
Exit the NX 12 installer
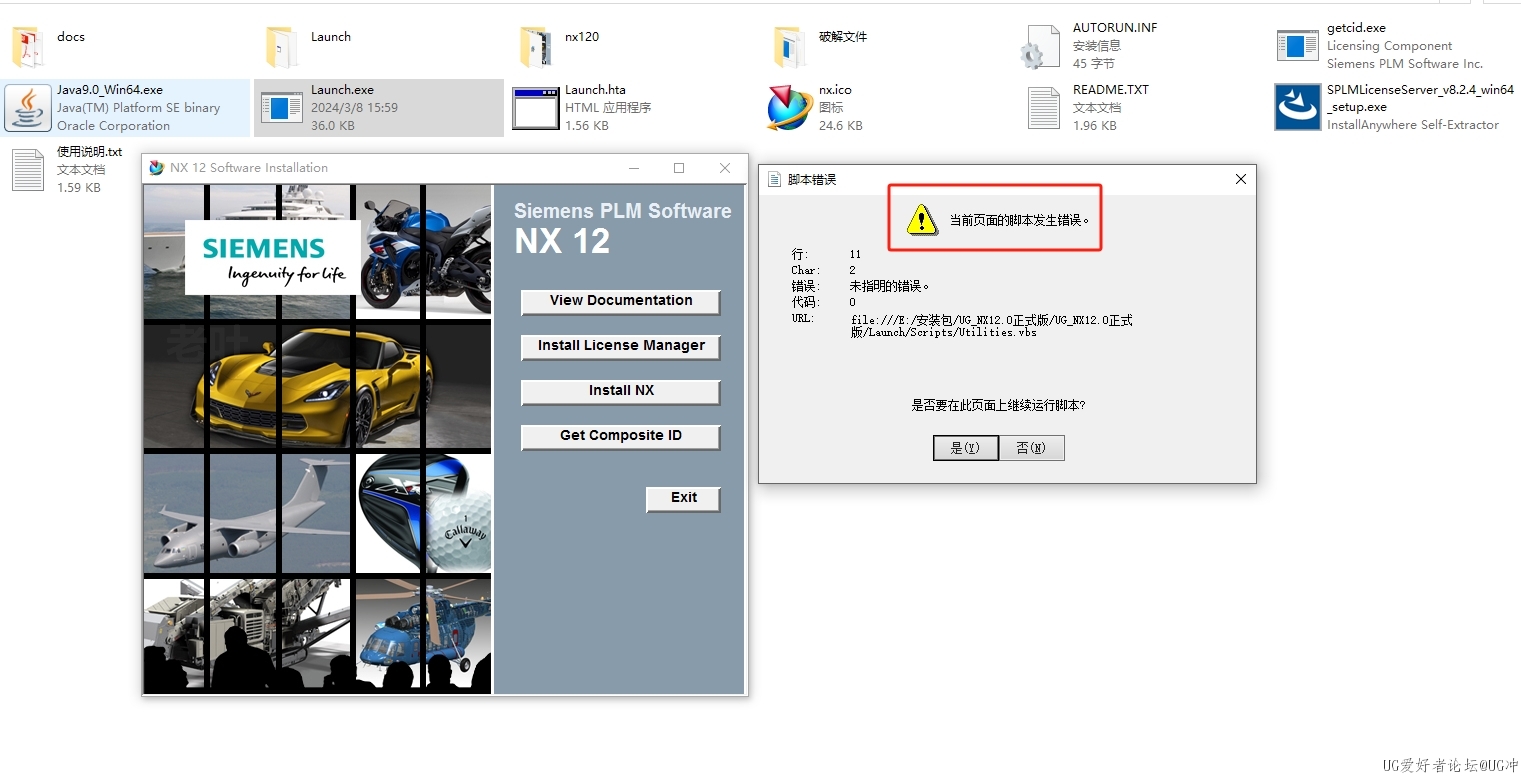coord(684,498)
